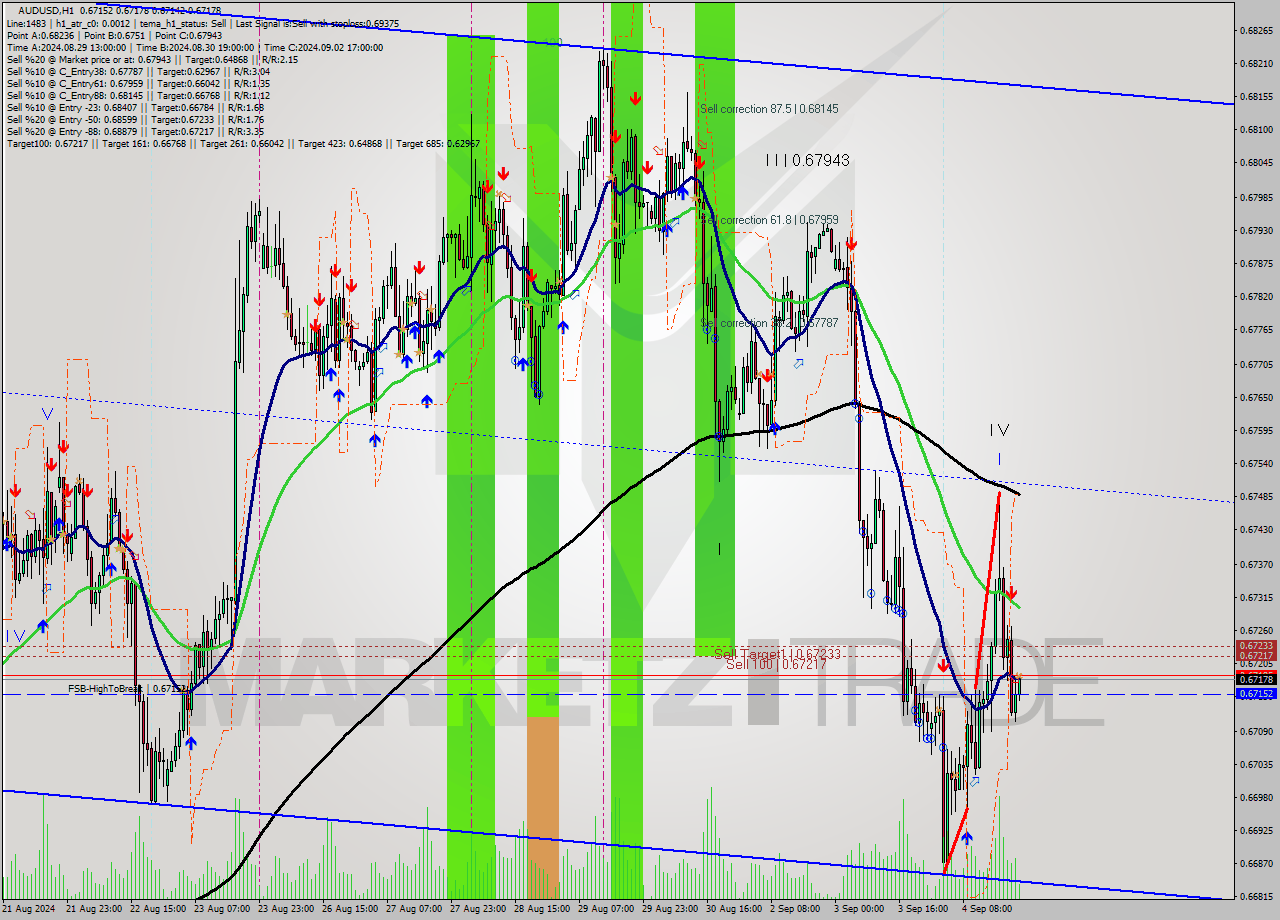This screenshot has width=1280, height=920.
Task: Click the 0.67430 price axis label
Action: (1256, 531)
